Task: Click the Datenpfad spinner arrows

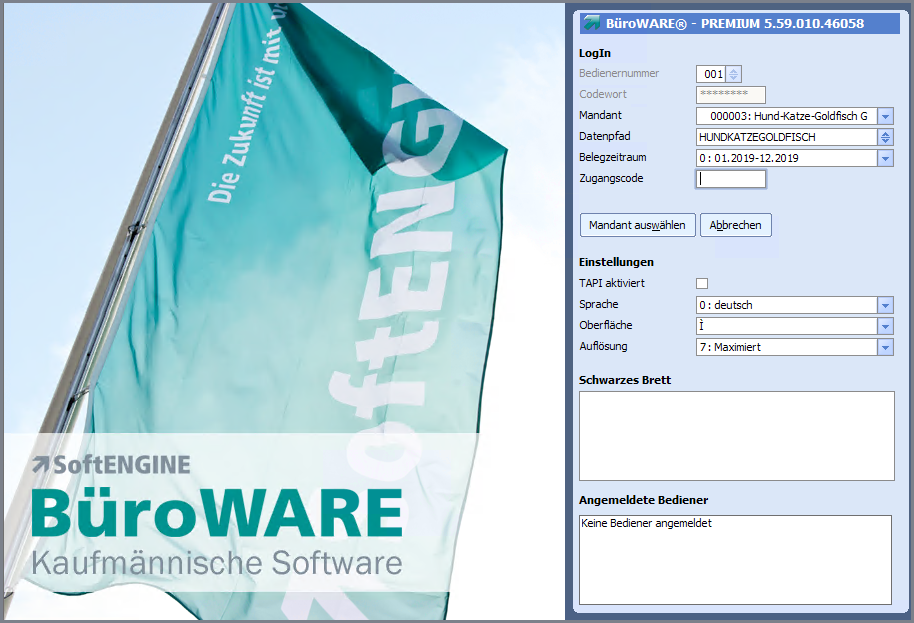Action: (x=885, y=137)
